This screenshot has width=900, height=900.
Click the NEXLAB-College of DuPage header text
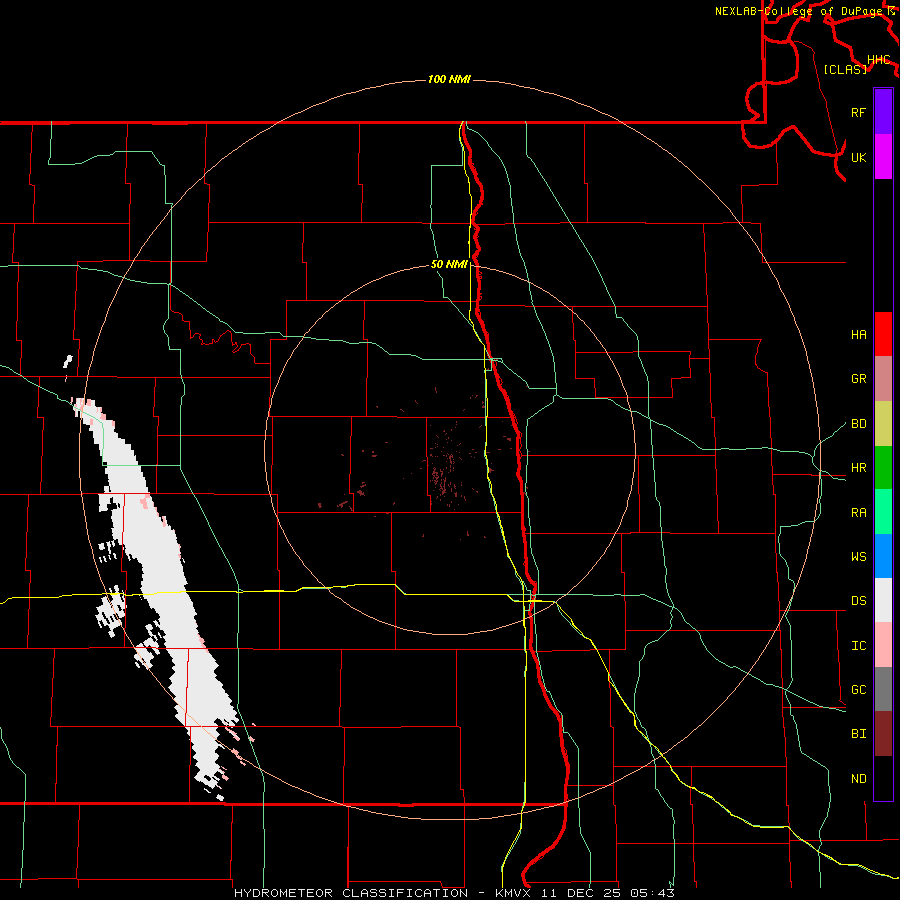799,11
